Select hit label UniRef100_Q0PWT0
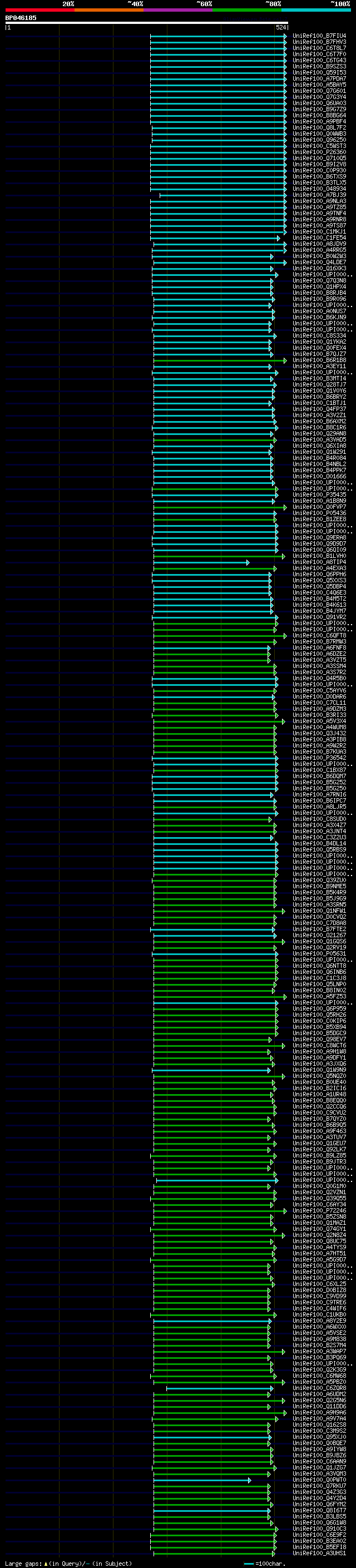This screenshot has width=356, height=1568. click(319, 1480)
